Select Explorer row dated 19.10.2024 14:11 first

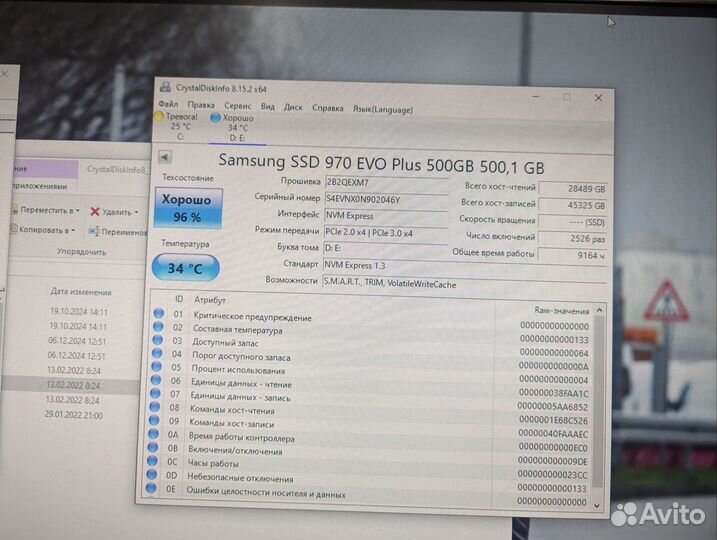click(x=79, y=311)
